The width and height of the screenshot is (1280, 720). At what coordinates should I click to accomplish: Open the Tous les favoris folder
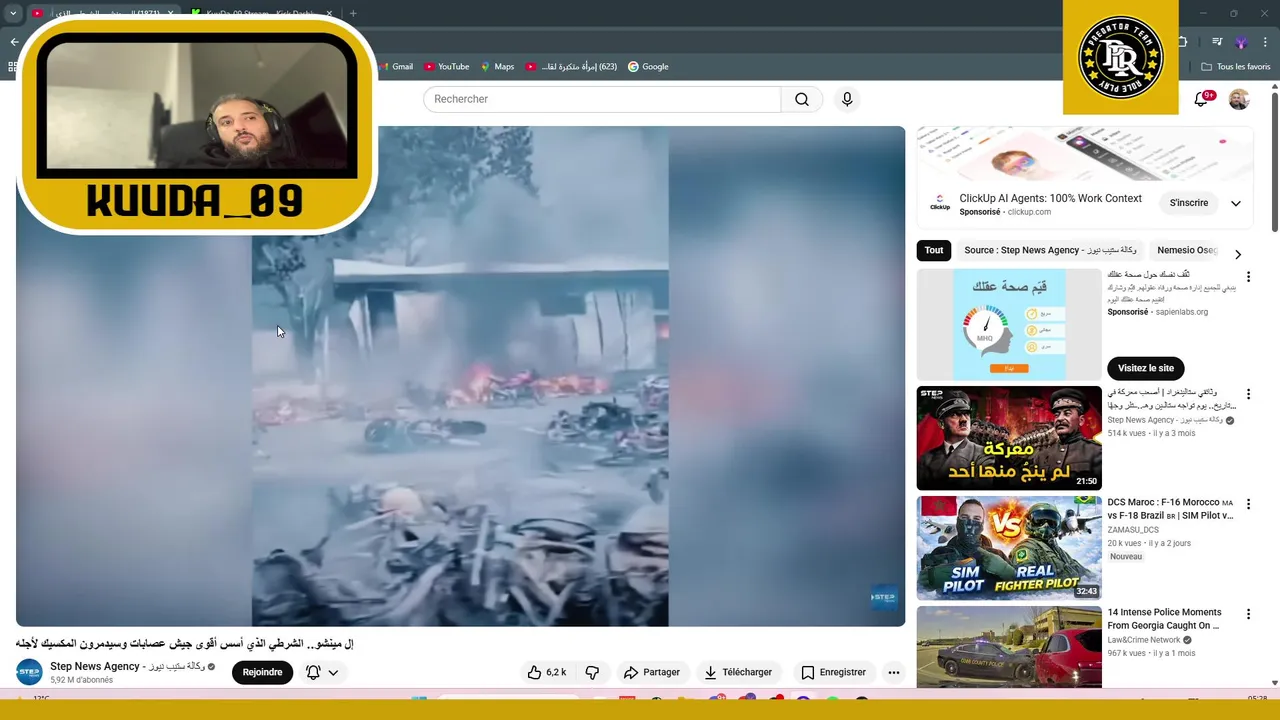click(1236, 67)
